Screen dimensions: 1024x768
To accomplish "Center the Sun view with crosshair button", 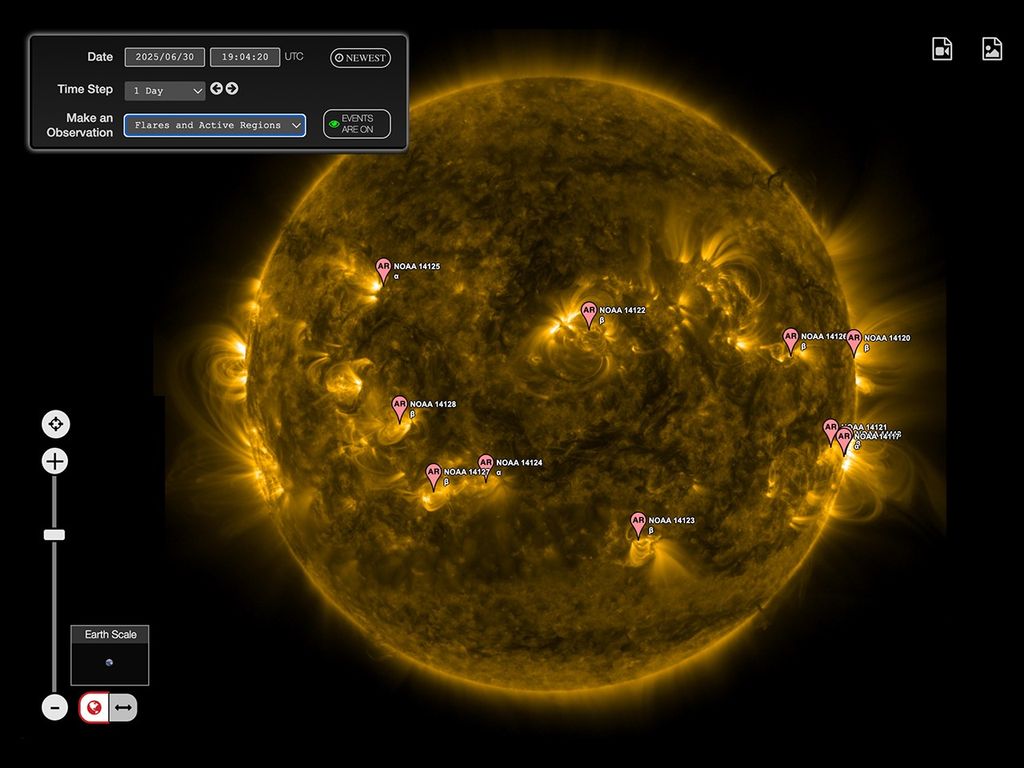I will click(56, 424).
